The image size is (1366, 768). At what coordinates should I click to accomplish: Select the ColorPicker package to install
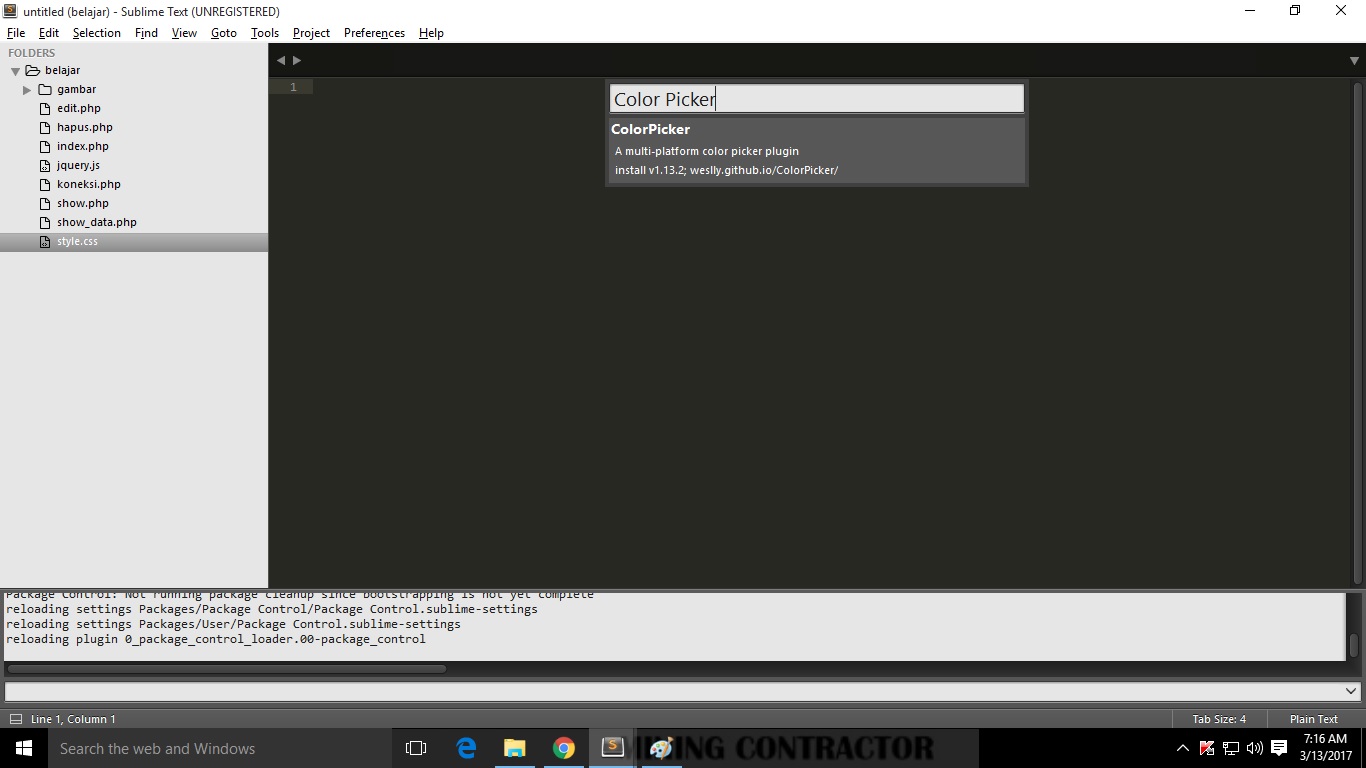816,148
